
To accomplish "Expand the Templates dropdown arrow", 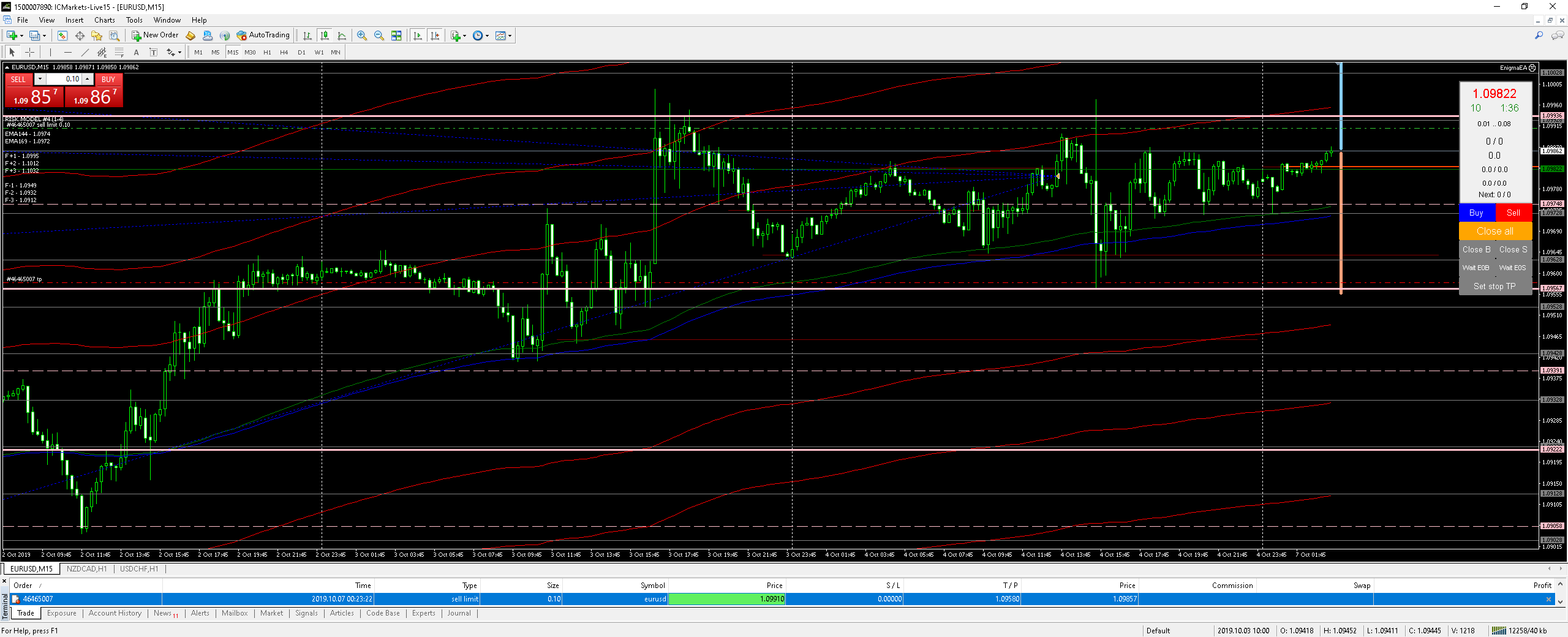I will pos(510,36).
